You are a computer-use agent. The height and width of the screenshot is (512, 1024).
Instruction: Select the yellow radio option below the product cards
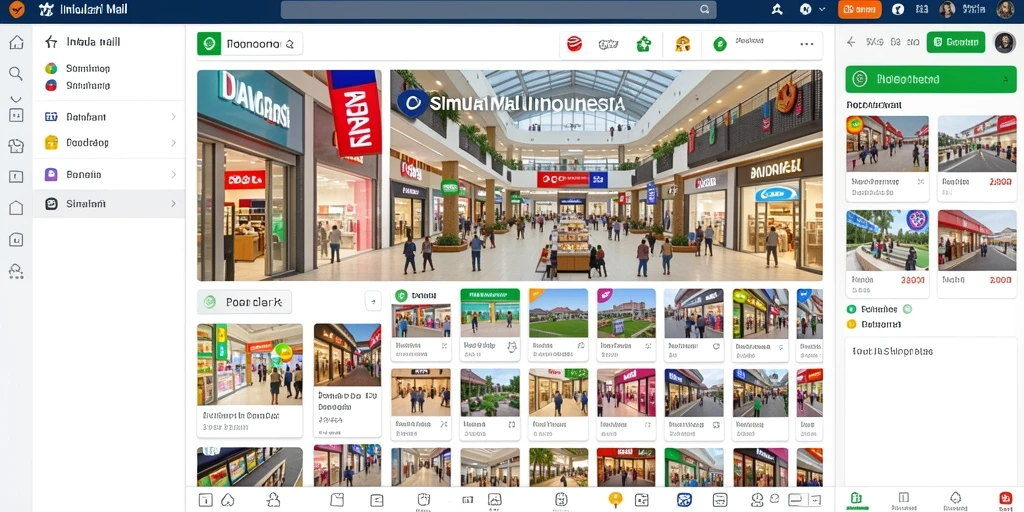point(851,324)
